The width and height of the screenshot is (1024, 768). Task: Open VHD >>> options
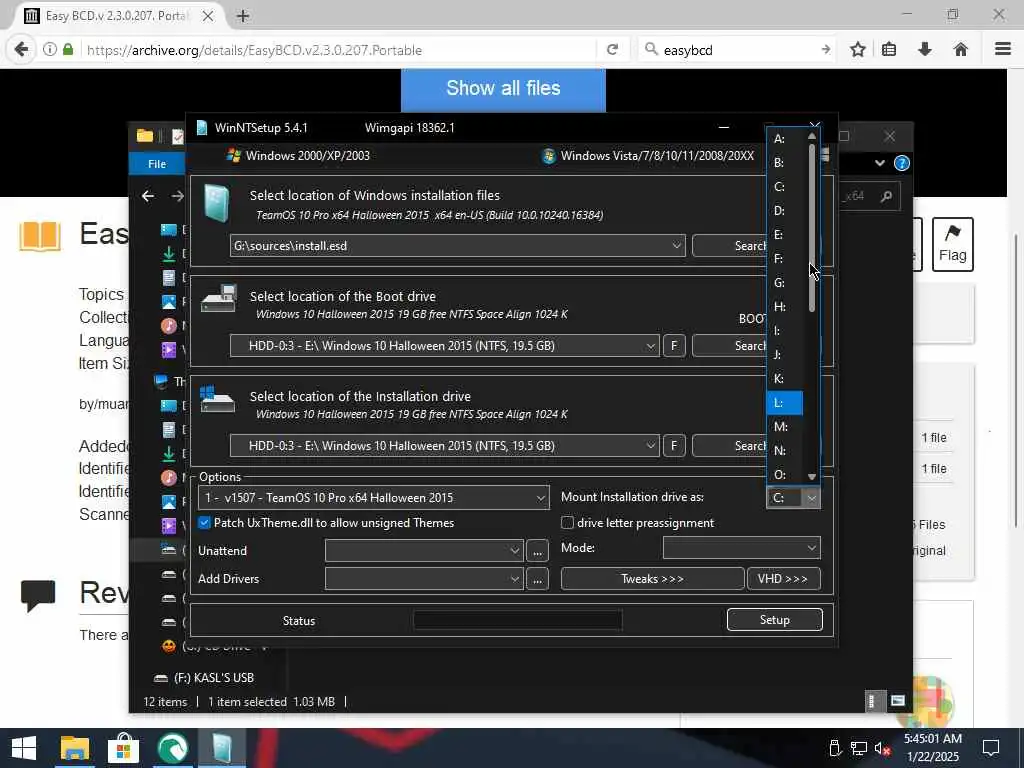783,579
